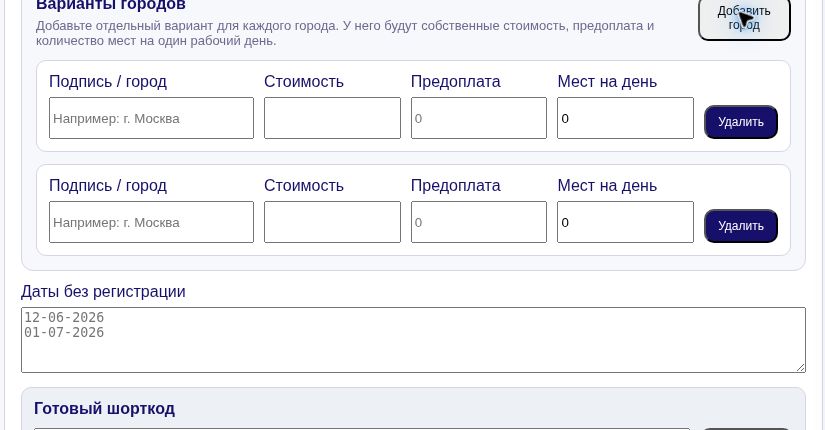Click second row "Подпись / город" label

click(108, 185)
